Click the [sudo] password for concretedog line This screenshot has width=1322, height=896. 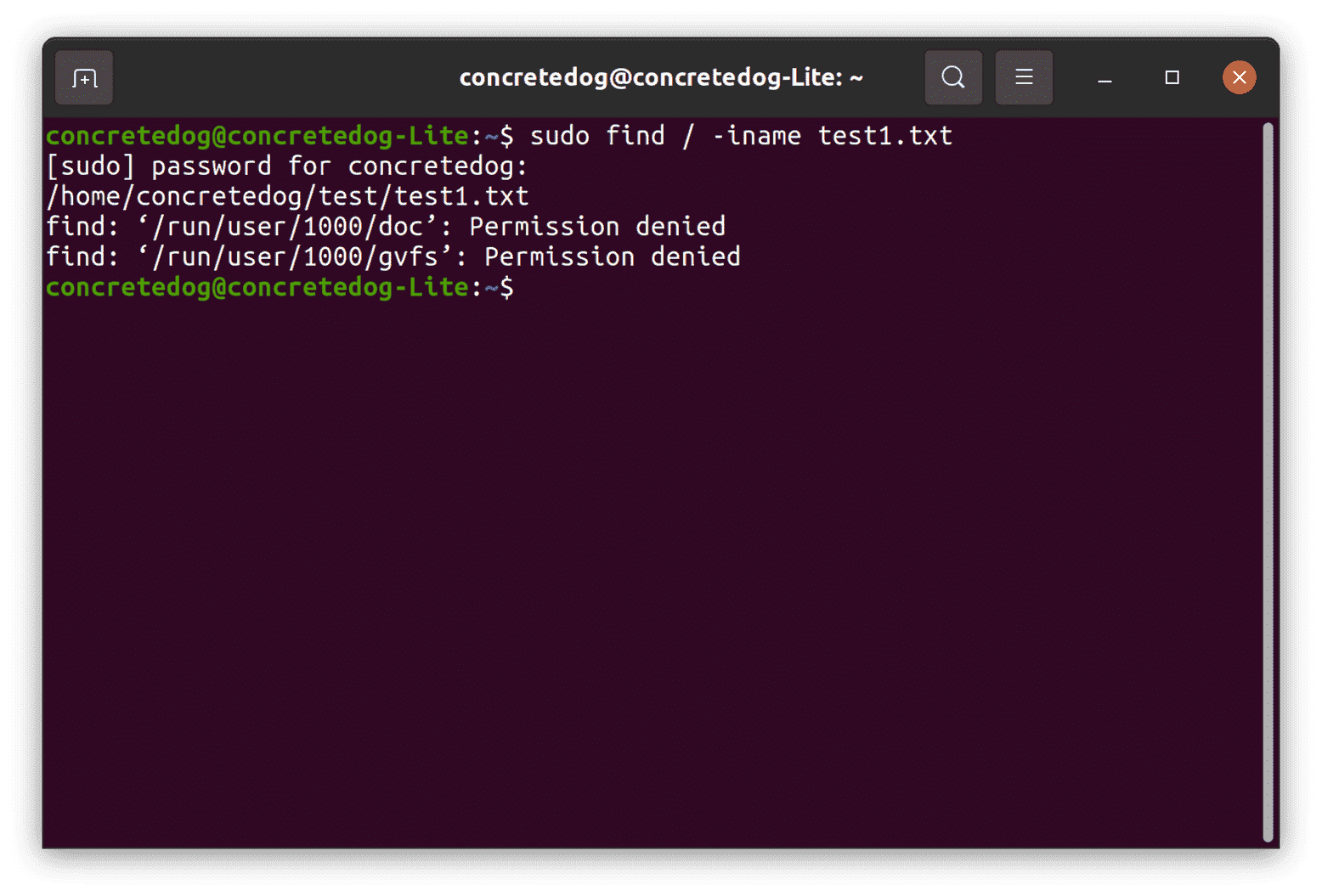(x=287, y=166)
